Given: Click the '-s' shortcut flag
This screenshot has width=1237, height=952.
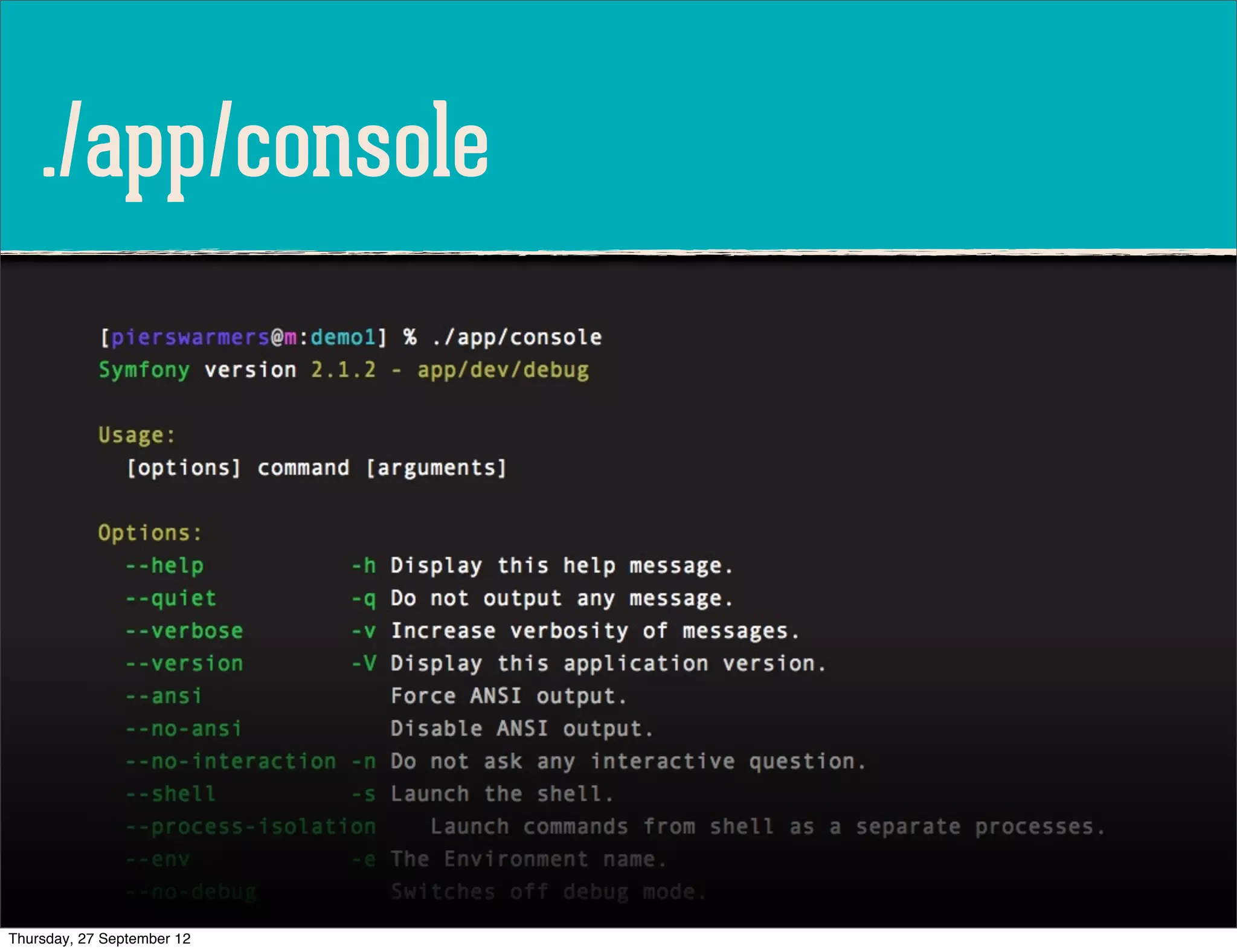Looking at the screenshot, I should [364, 795].
